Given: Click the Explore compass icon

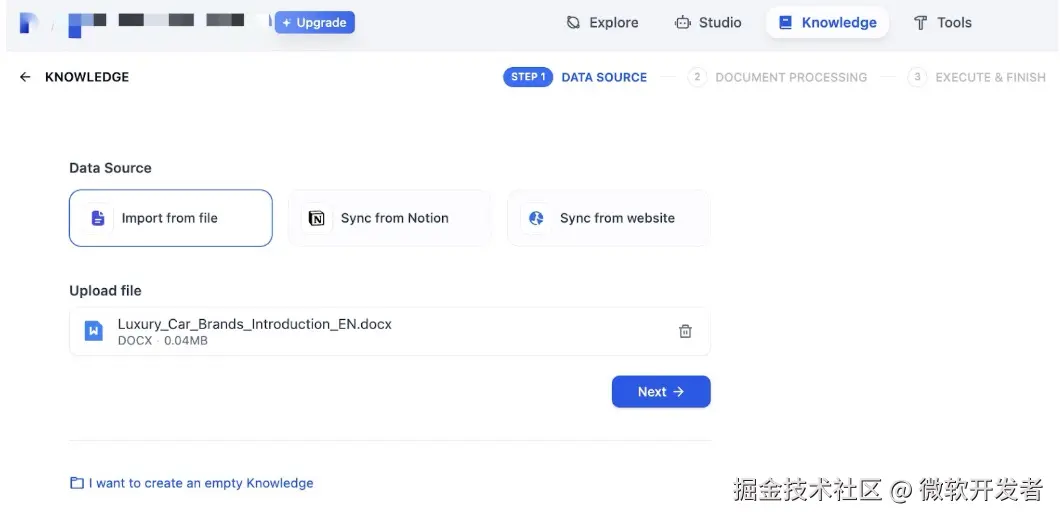Looking at the screenshot, I should pos(573,23).
